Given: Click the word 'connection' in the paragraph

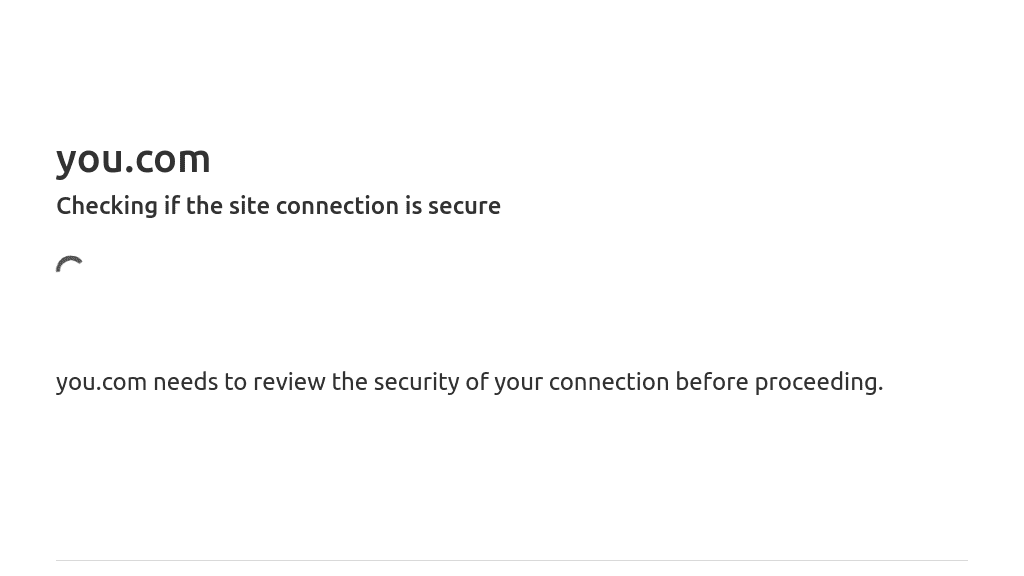Looking at the screenshot, I should pos(609,382).
